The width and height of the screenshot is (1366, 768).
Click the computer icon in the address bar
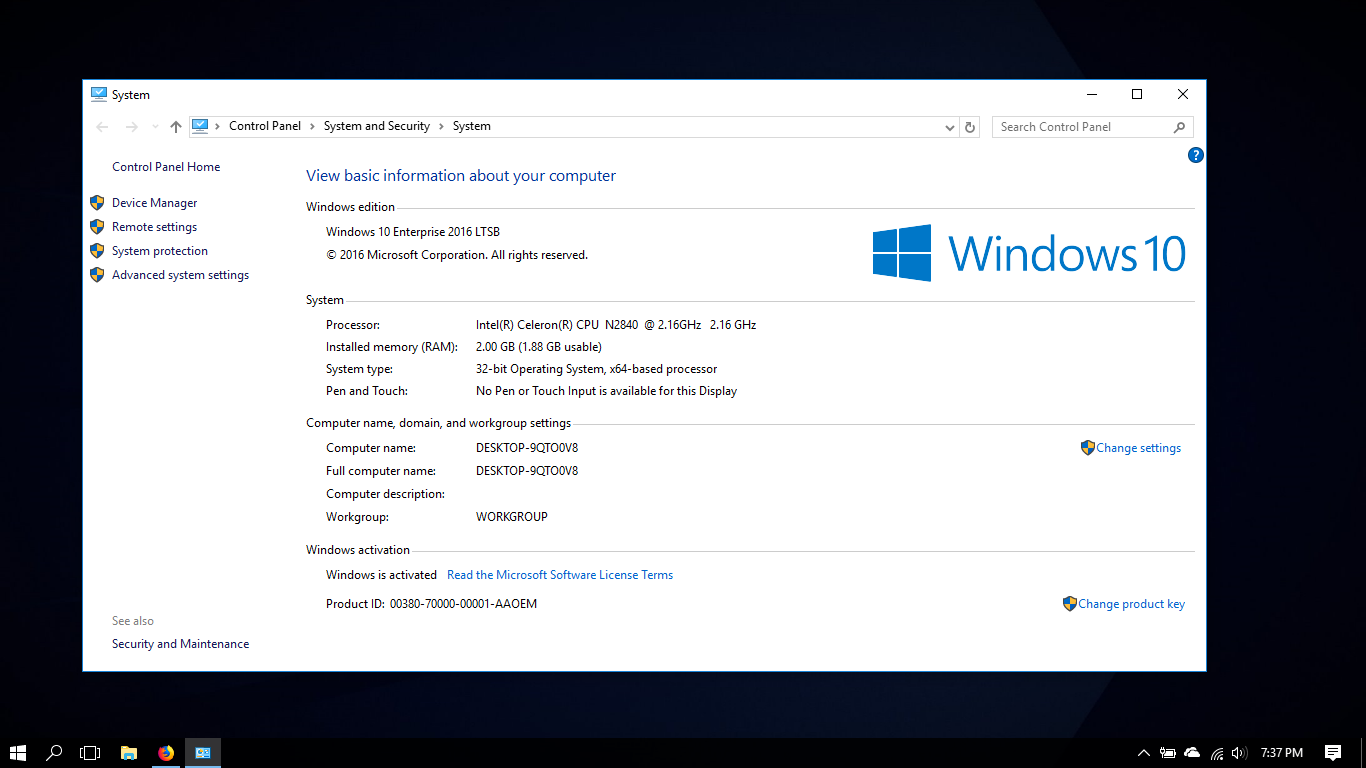click(200, 126)
